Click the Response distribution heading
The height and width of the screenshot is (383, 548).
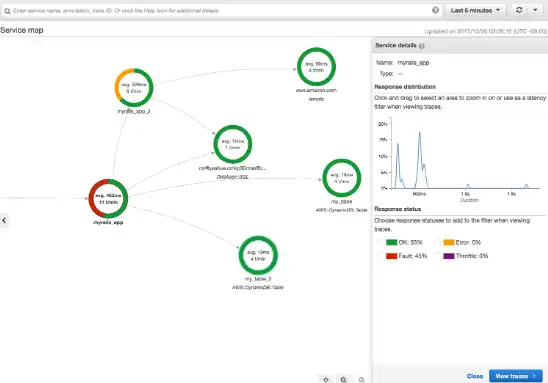coord(405,87)
